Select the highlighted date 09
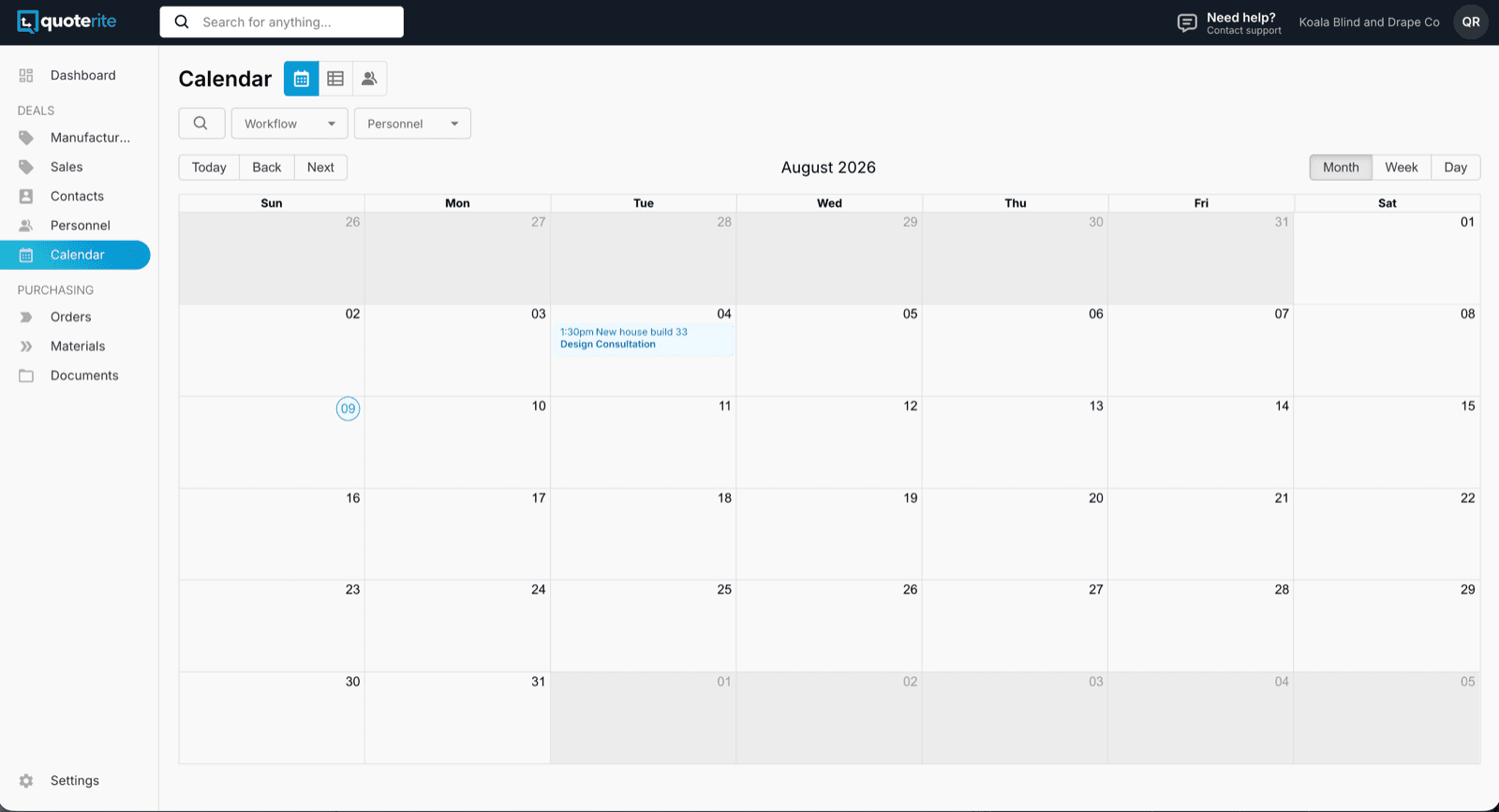 point(348,408)
